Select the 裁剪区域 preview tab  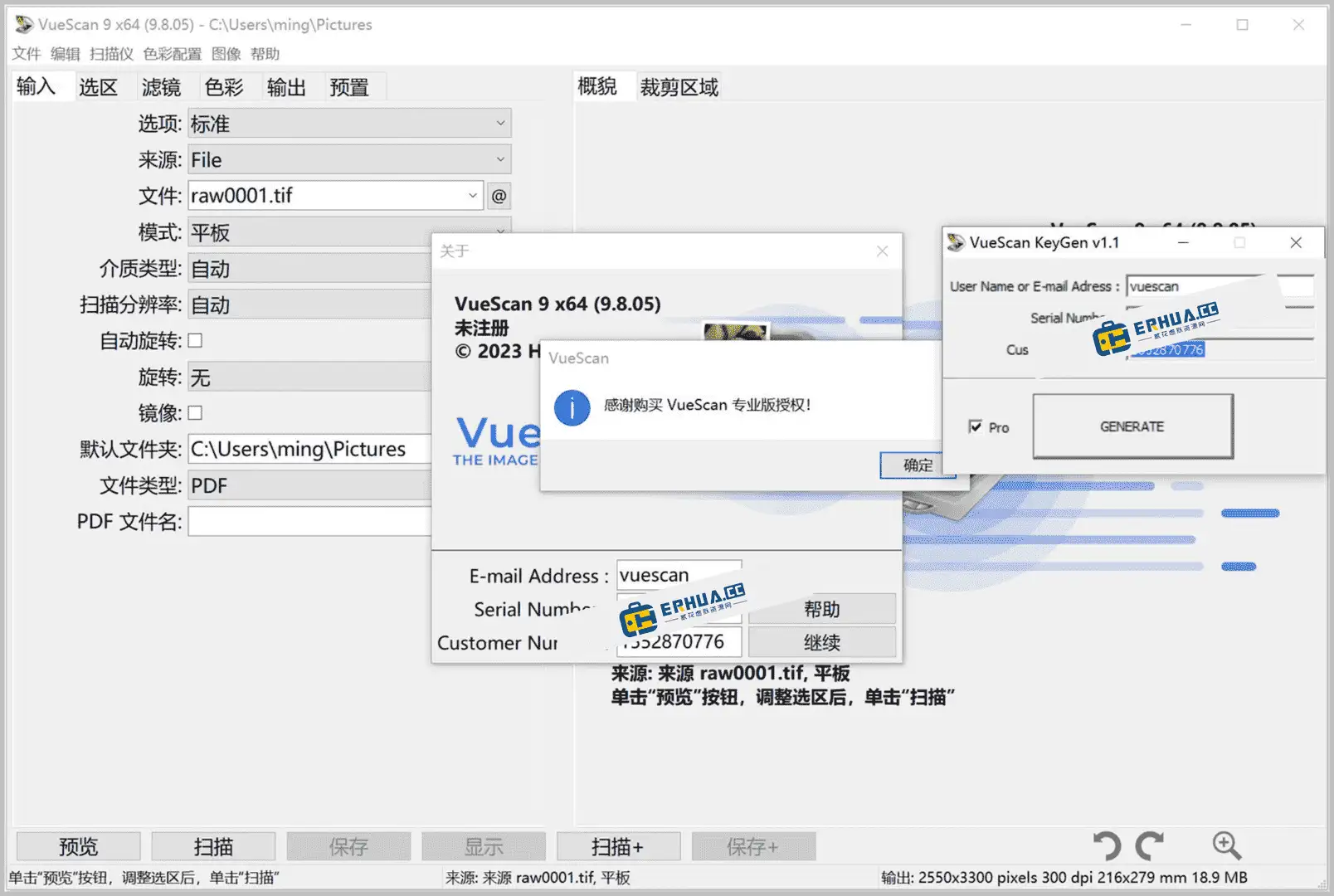click(679, 87)
